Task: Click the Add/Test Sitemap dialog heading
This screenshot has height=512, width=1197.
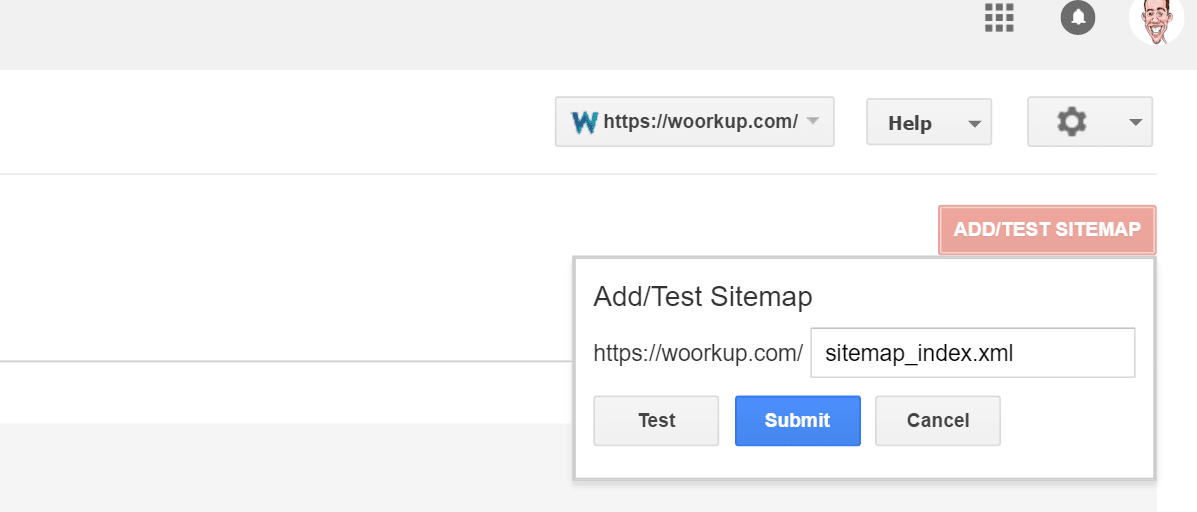Action: [x=702, y=296]
